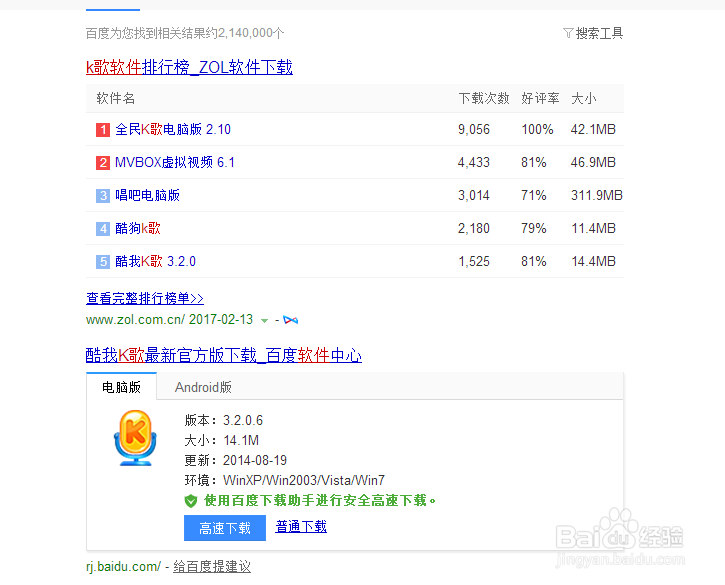The height and width of the screenshot is (585, 725).
Task: Click the 高速下载 button
Action: [225, 528]
